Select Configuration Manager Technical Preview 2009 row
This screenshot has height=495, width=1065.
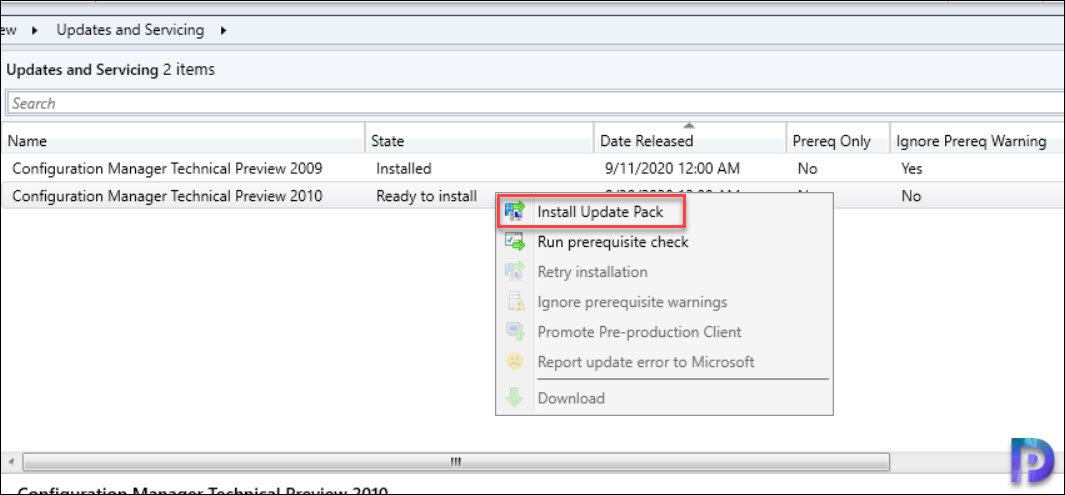[x=532, y=168]
